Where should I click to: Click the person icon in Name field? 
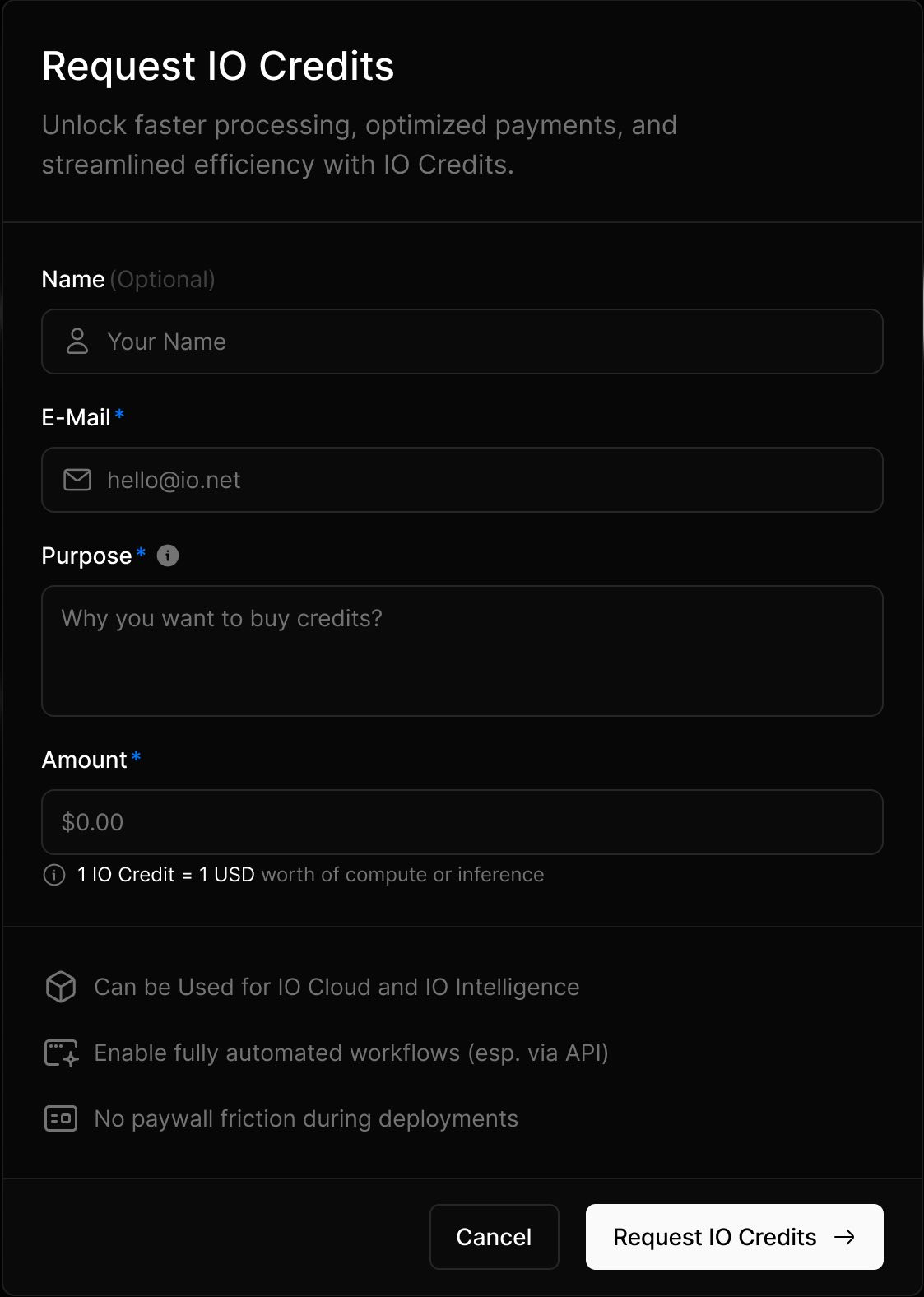(77, 341)
